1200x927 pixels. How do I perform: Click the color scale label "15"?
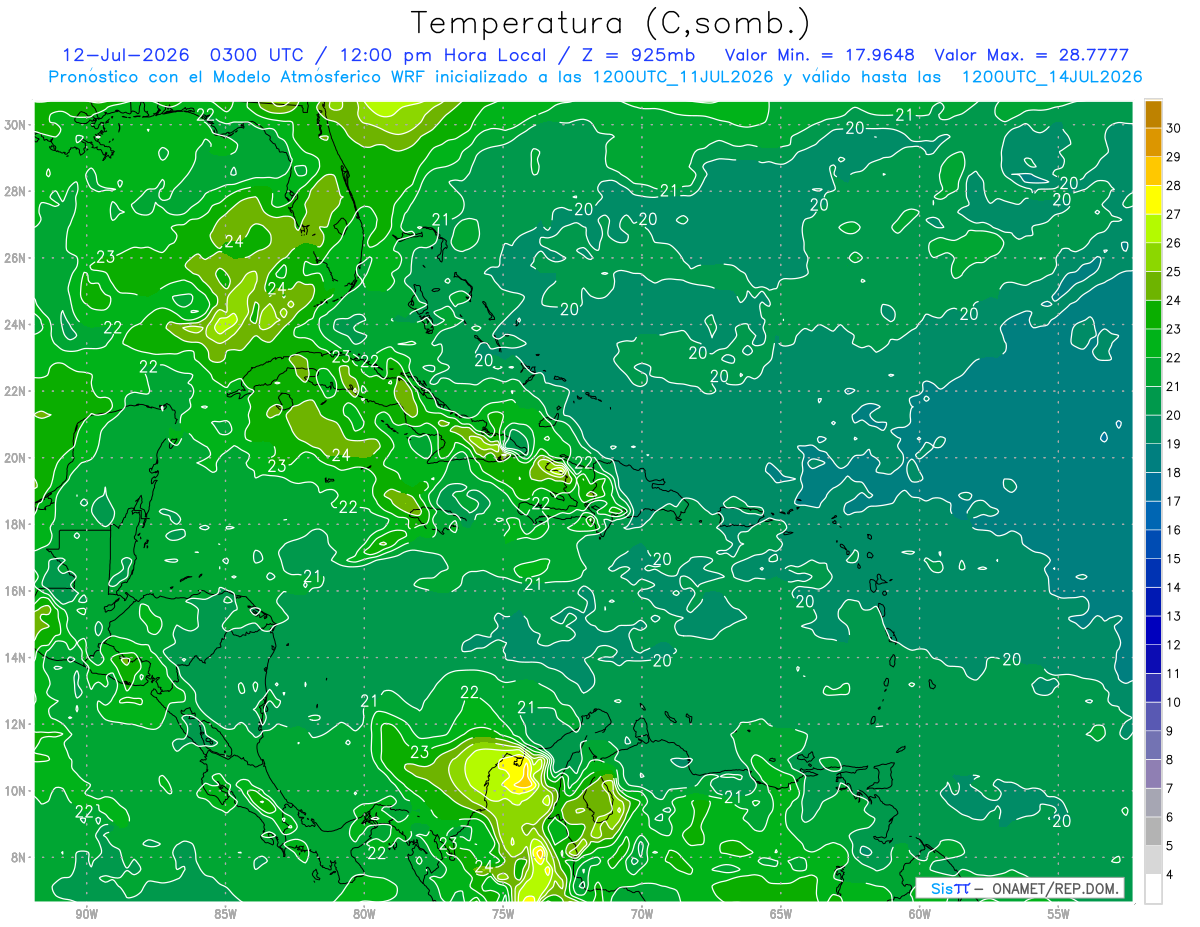point(1173,558)
